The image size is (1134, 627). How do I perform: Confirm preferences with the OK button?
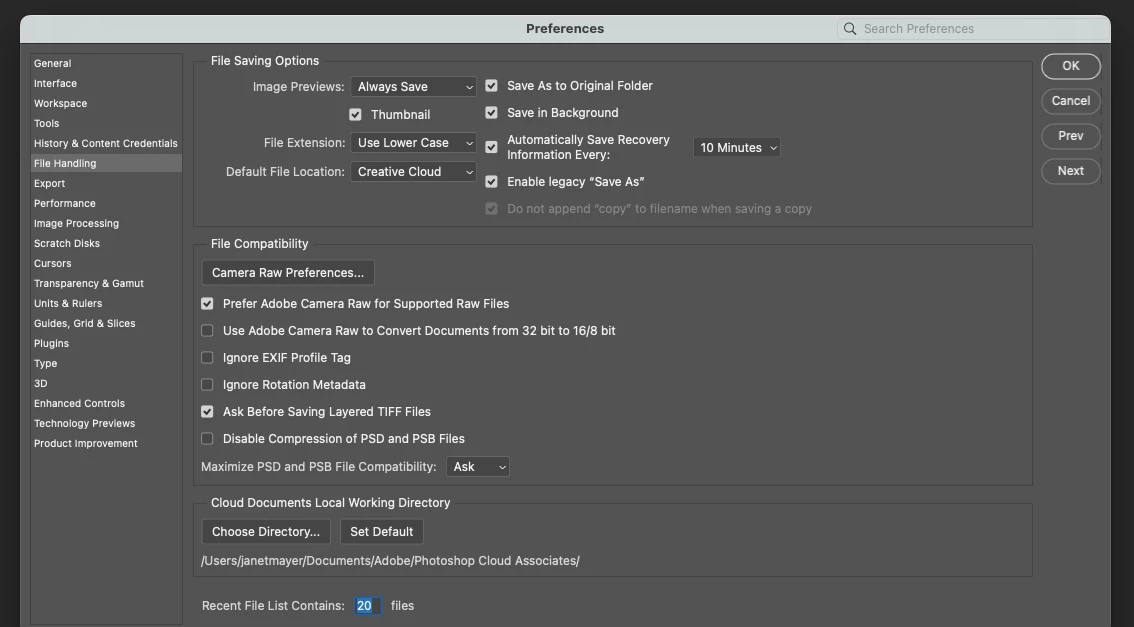pos(1070,66)
